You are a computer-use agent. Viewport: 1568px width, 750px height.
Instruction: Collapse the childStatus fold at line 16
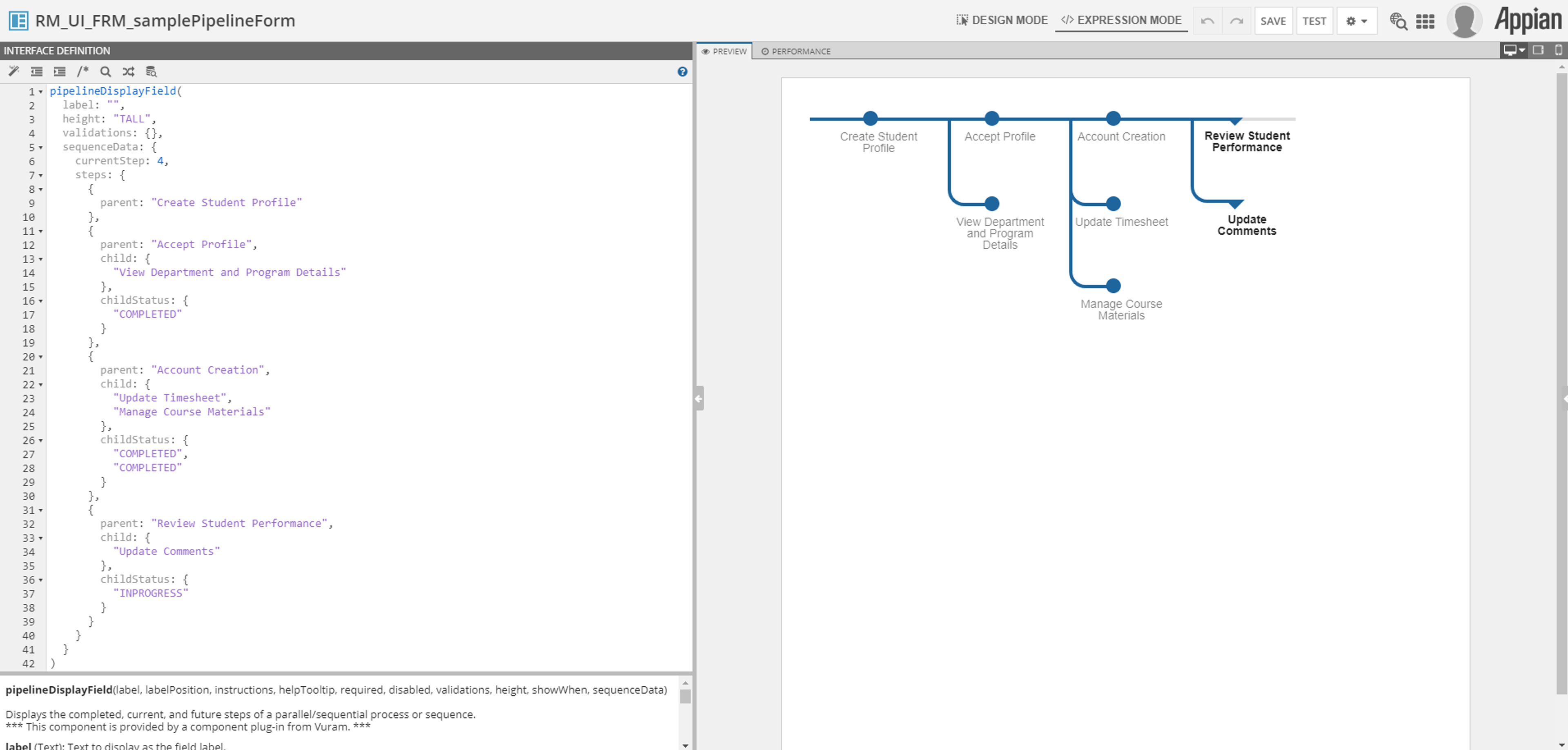tap(41, 301)
